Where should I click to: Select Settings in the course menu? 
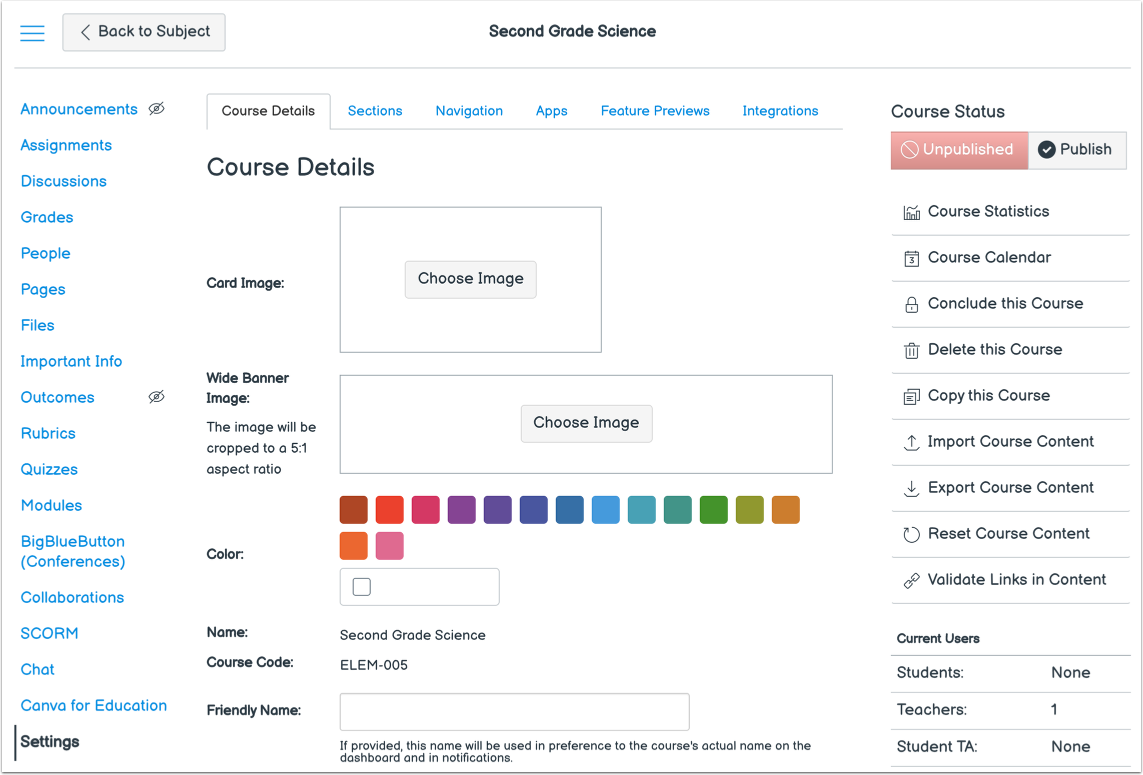point(50,741)
